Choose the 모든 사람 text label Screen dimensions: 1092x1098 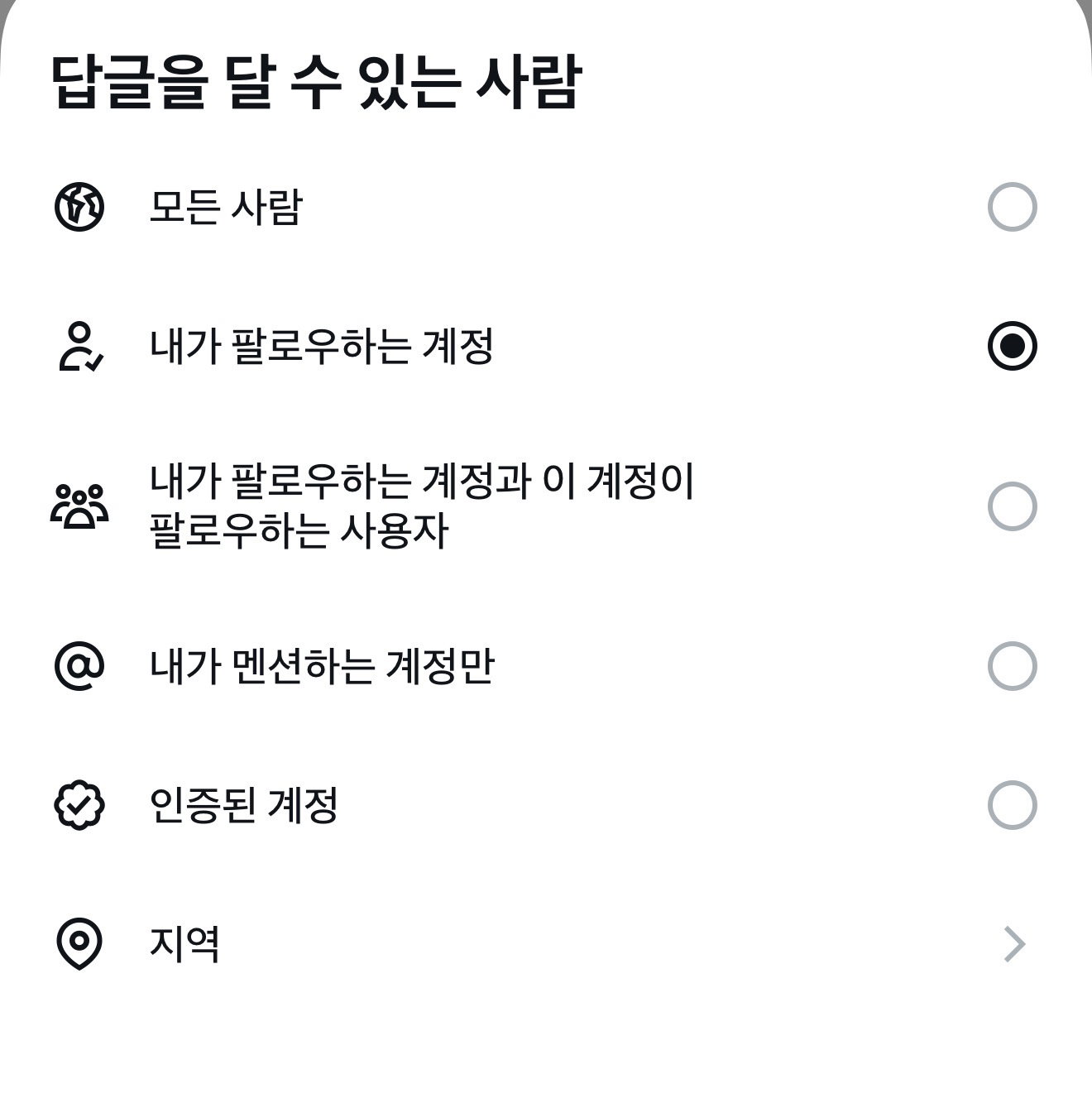pos(226,207)
